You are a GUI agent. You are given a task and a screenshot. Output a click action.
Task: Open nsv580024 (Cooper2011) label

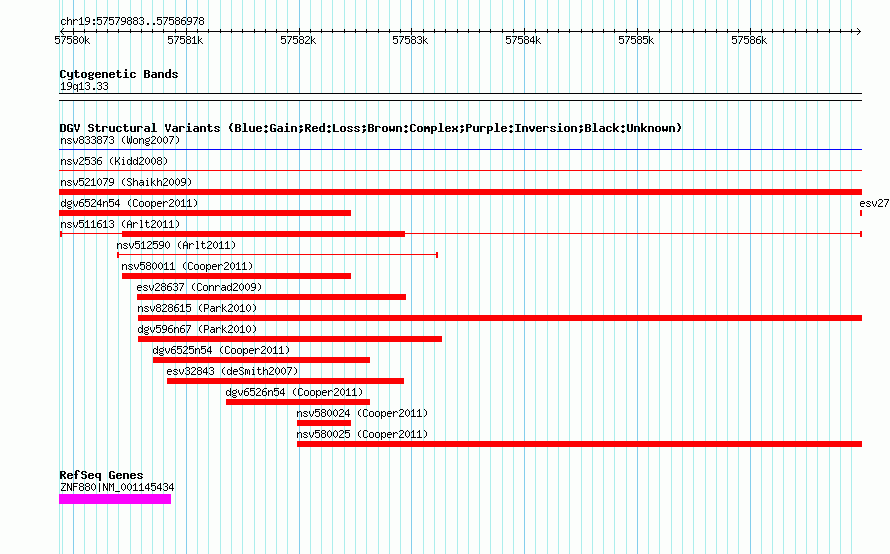point(362,413)
